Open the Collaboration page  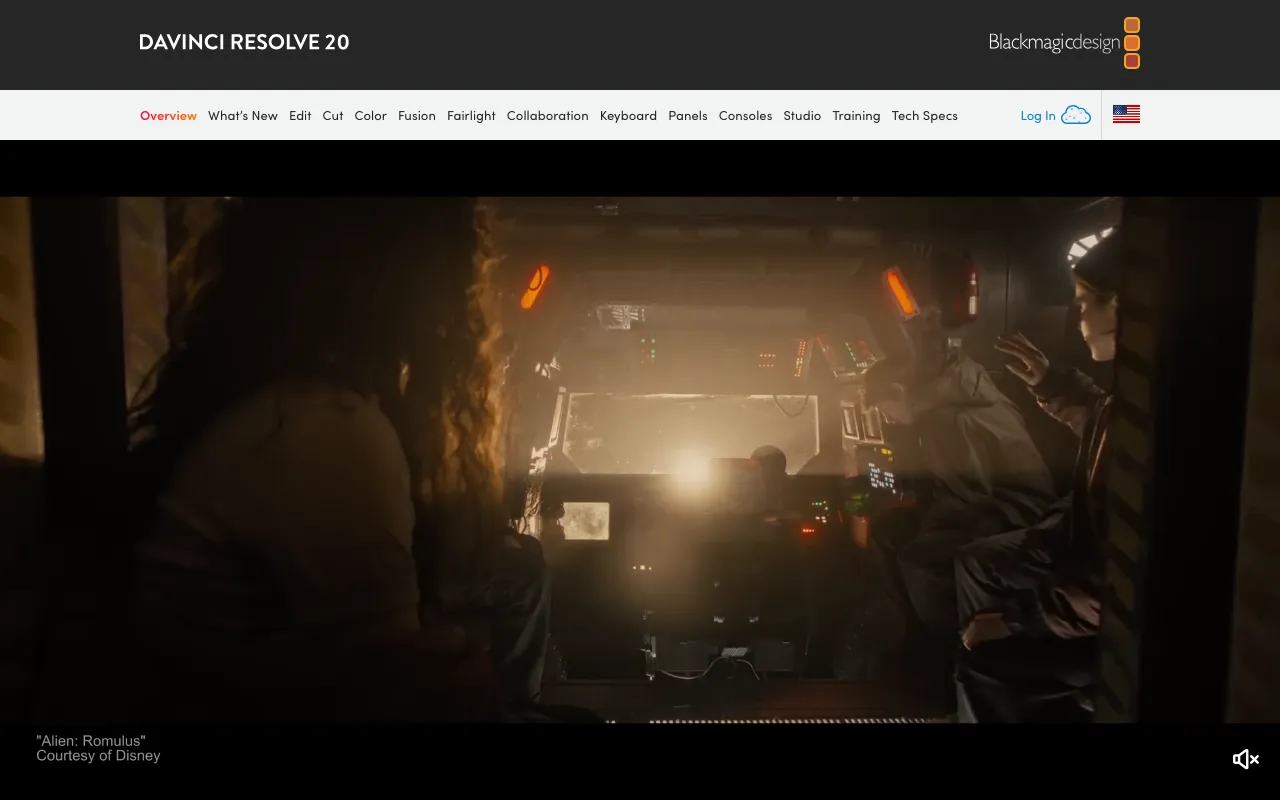click(x=547, y=115)
